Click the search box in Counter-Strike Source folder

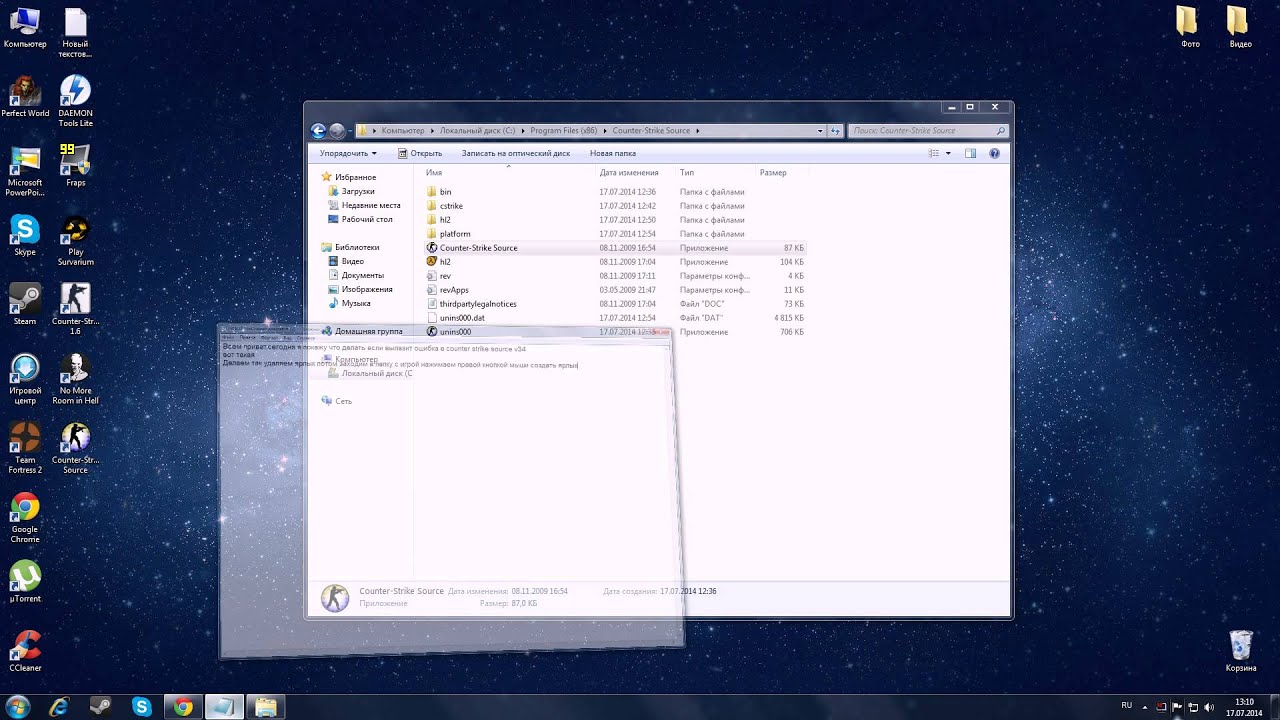pyautogui.click(x=927, y=130)
